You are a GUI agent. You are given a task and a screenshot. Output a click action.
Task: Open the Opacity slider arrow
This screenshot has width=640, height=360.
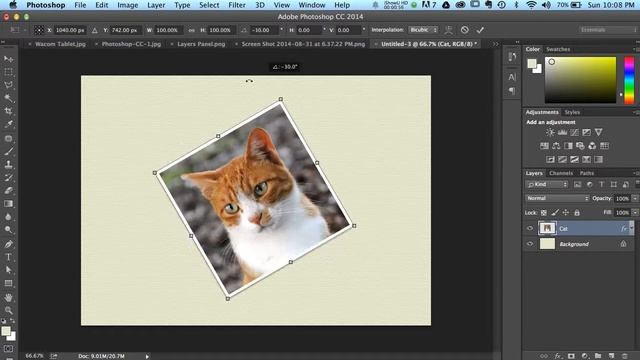coord(635,198)
